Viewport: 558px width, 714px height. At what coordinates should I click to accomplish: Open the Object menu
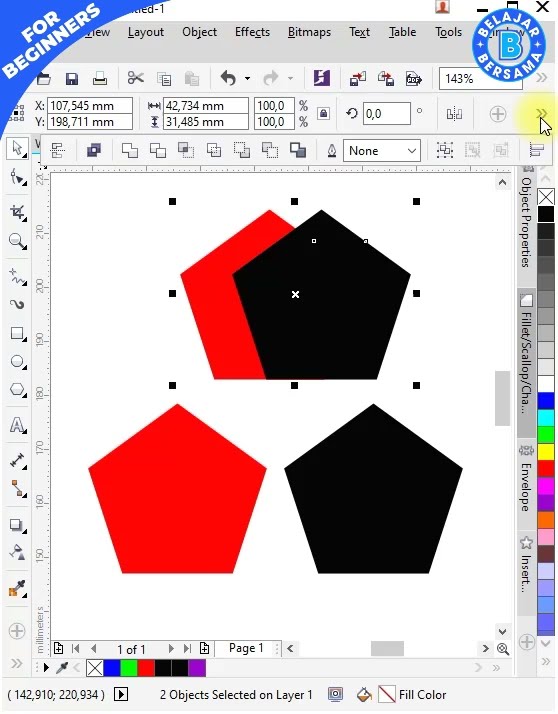click(200, 32)
